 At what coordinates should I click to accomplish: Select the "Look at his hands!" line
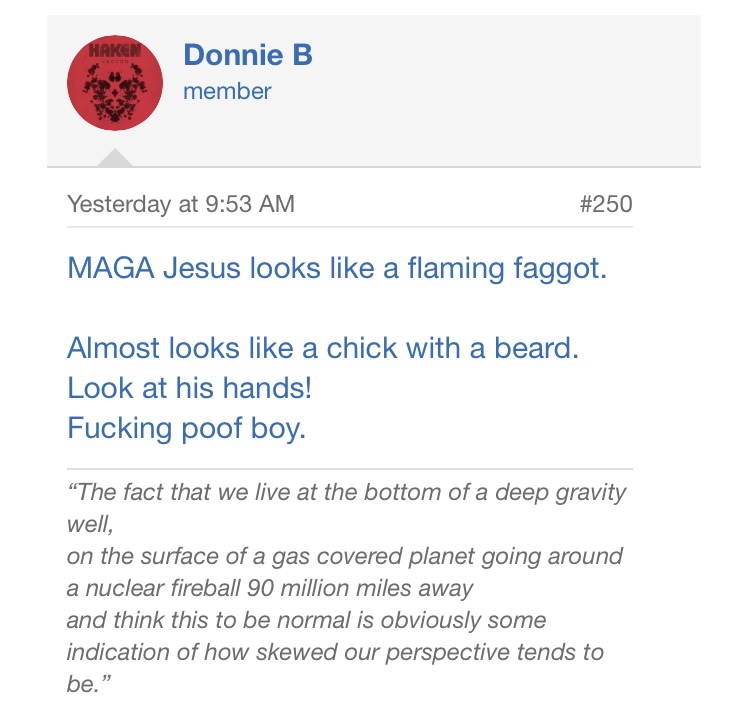(x=190, y=388)
